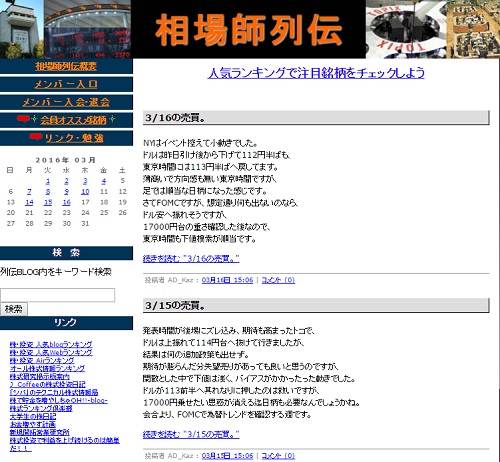Viewport: 500px width, 462px height.
Task: Click the TOPIX ring photo in header
Action: (x=406, y=29)
